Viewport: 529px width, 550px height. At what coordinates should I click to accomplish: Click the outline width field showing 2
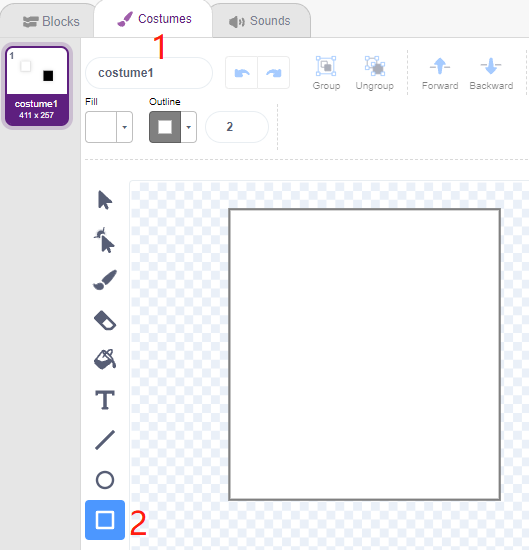point(237,127)
